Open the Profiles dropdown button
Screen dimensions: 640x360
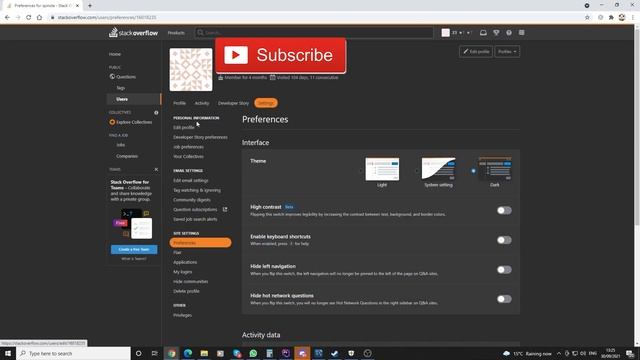tap(507, 52)
